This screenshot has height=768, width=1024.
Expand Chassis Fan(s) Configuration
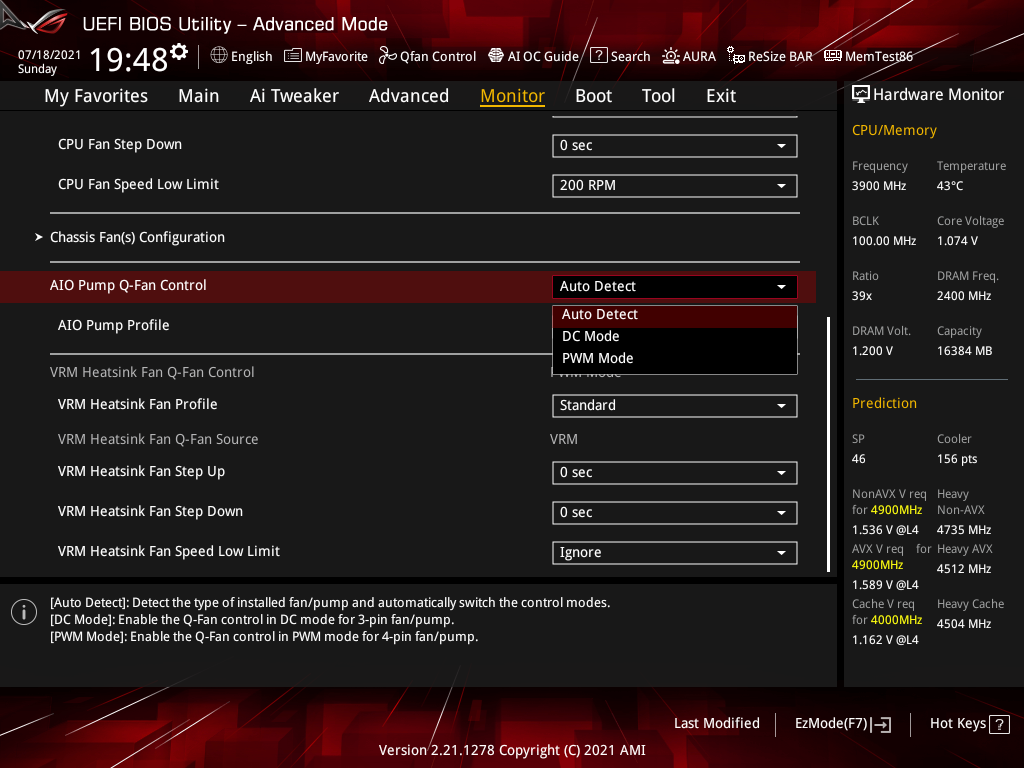[137, 237]
